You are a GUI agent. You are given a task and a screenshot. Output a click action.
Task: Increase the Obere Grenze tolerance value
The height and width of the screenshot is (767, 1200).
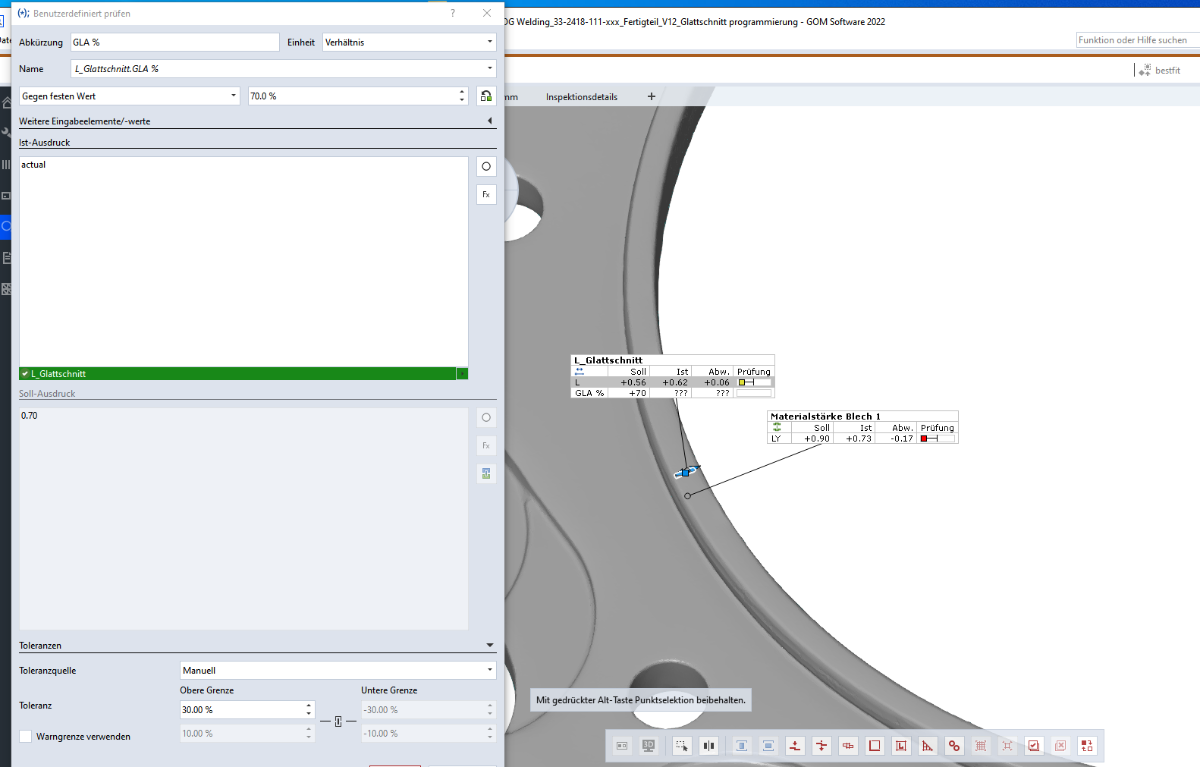click(308, 705)
